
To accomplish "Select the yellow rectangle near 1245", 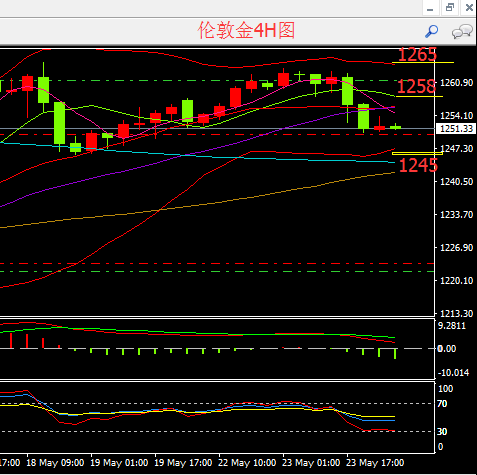I will tap(417, 153).
